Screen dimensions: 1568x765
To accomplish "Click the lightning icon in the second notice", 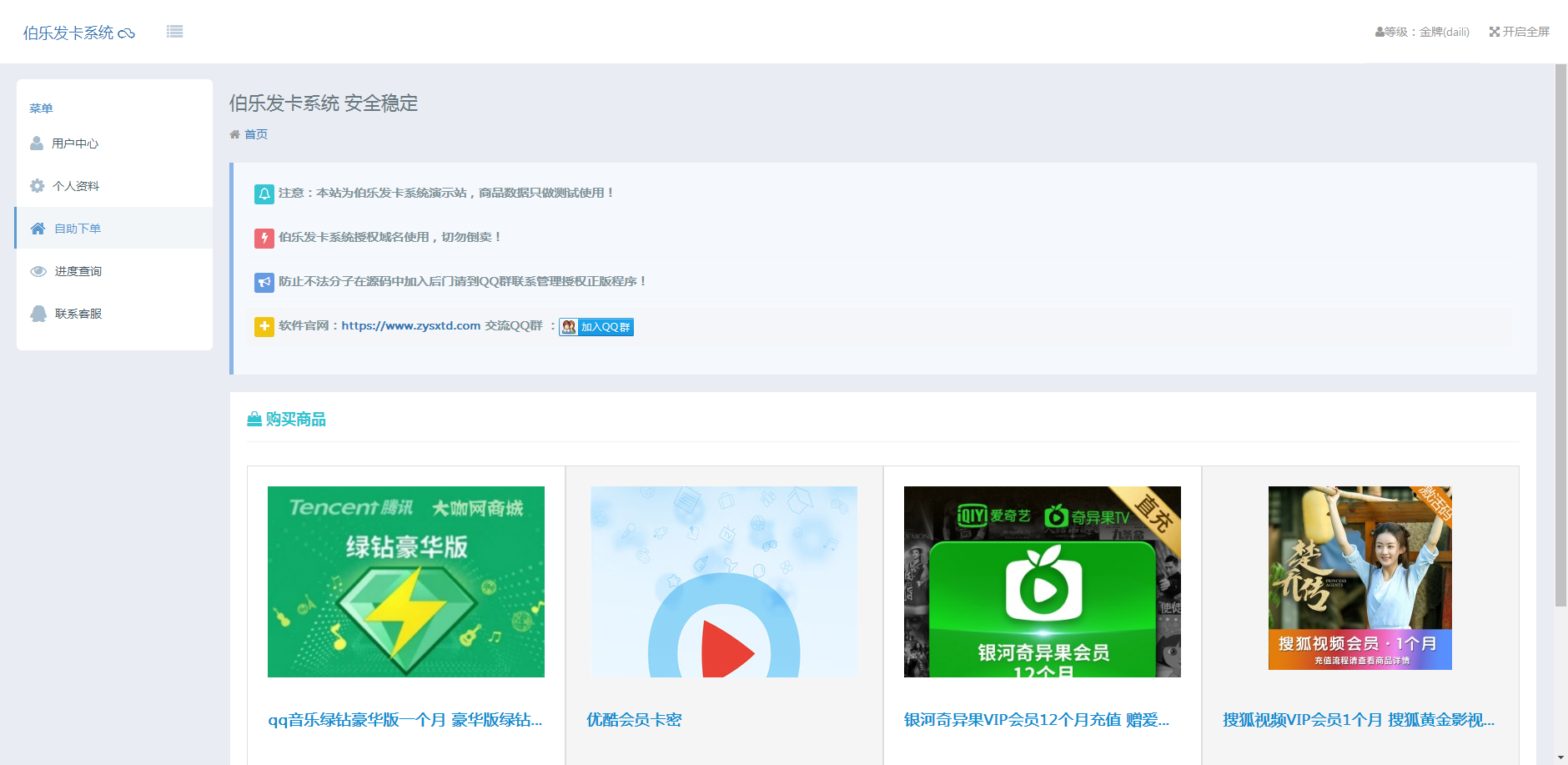I will 264,238.
